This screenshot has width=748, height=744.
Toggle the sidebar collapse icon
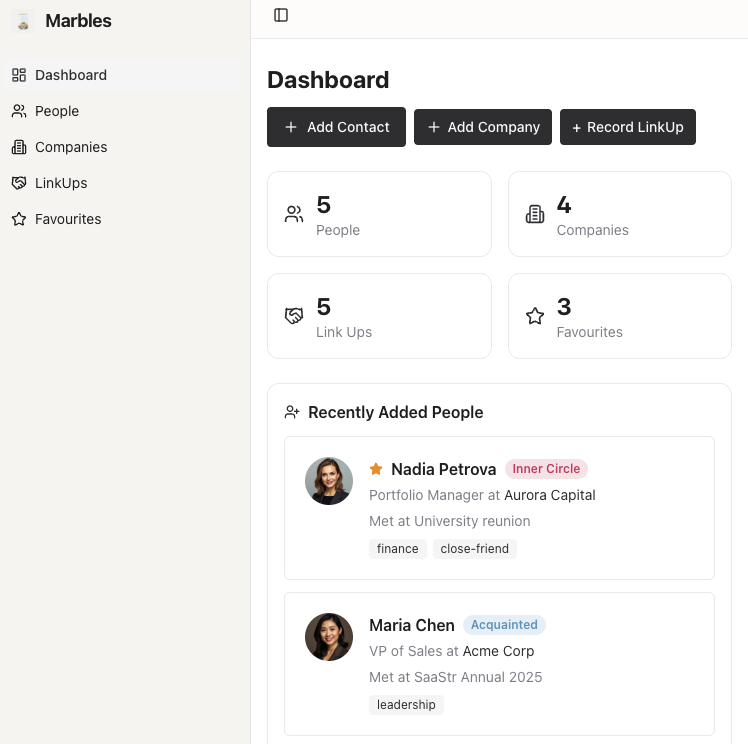pyautogui.click(x=281, y=15)
